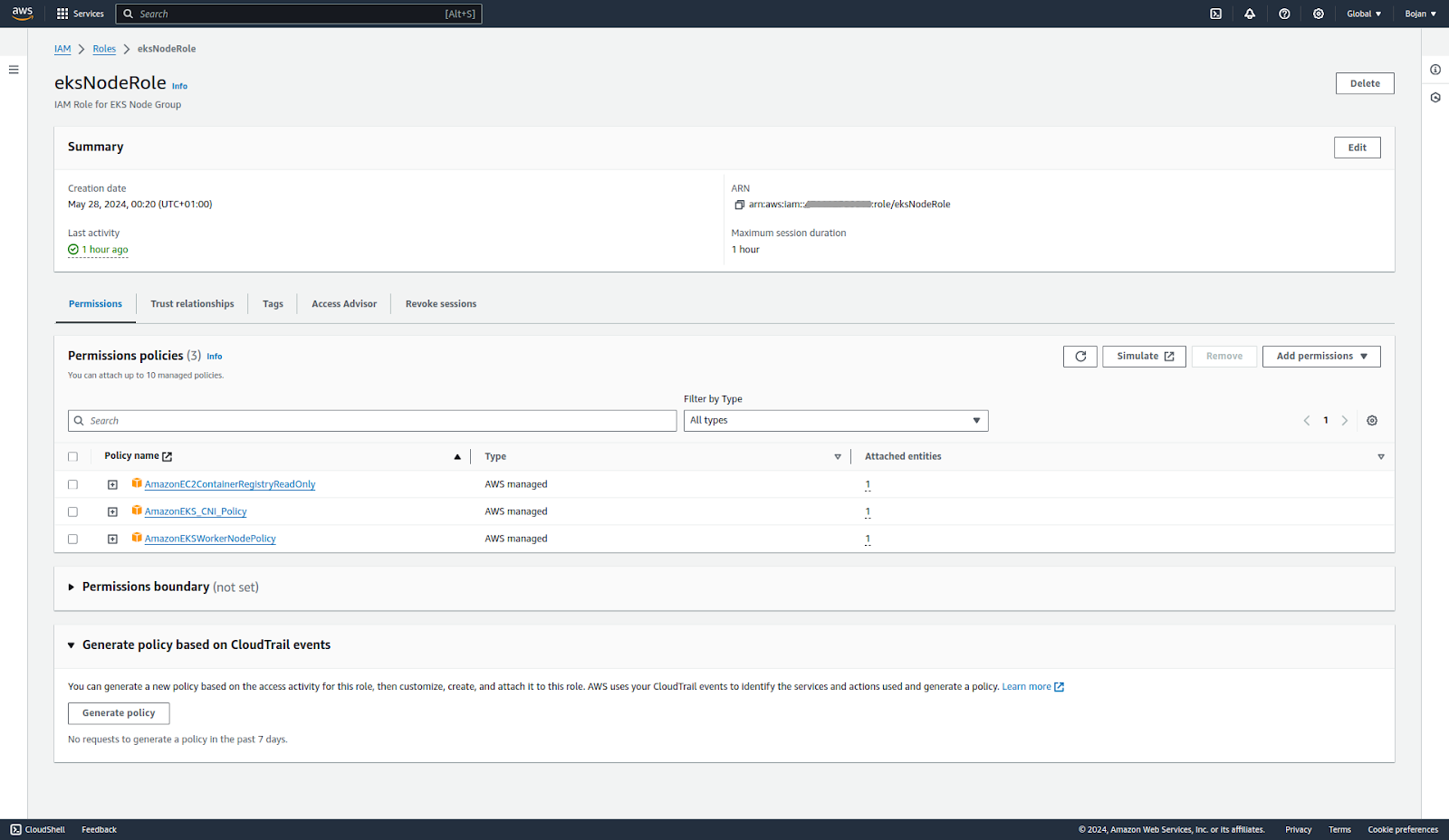Image resolution: width=1449 pixels, height=840 pixels.
Task: Open the policy Simulate tool
Action: click(1144, 357)
